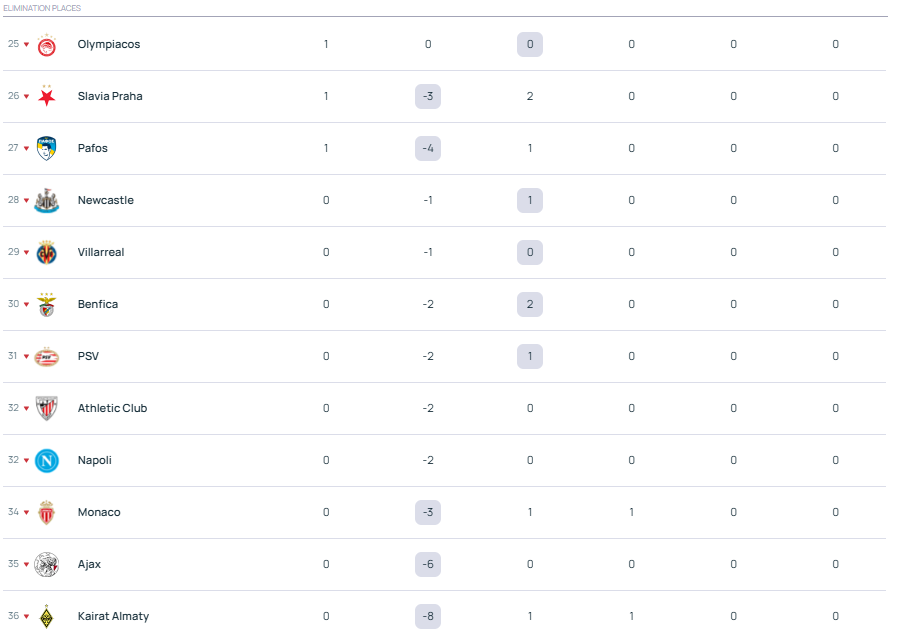
Task: Open the Newcastle club crest
Action: pos(47,201)
